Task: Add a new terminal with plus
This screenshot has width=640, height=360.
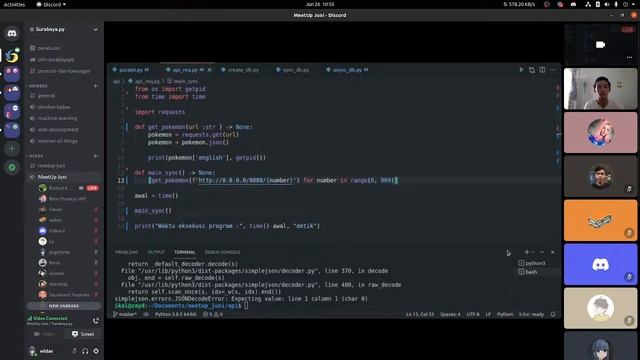Action: [x=526, y=252]
